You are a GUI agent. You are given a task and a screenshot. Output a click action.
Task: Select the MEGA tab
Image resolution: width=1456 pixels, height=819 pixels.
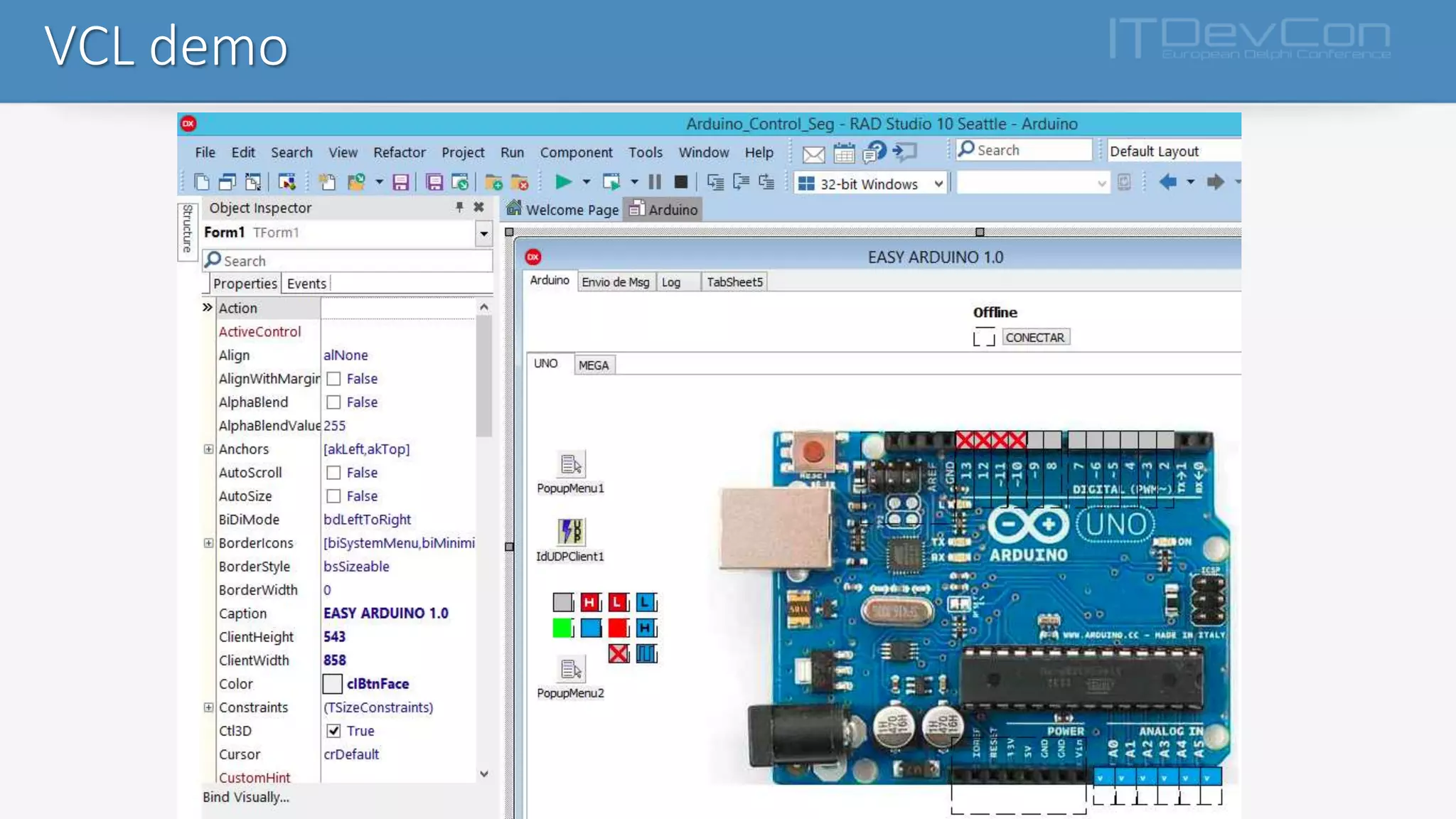pyautogui.click(x=594, y=365)
